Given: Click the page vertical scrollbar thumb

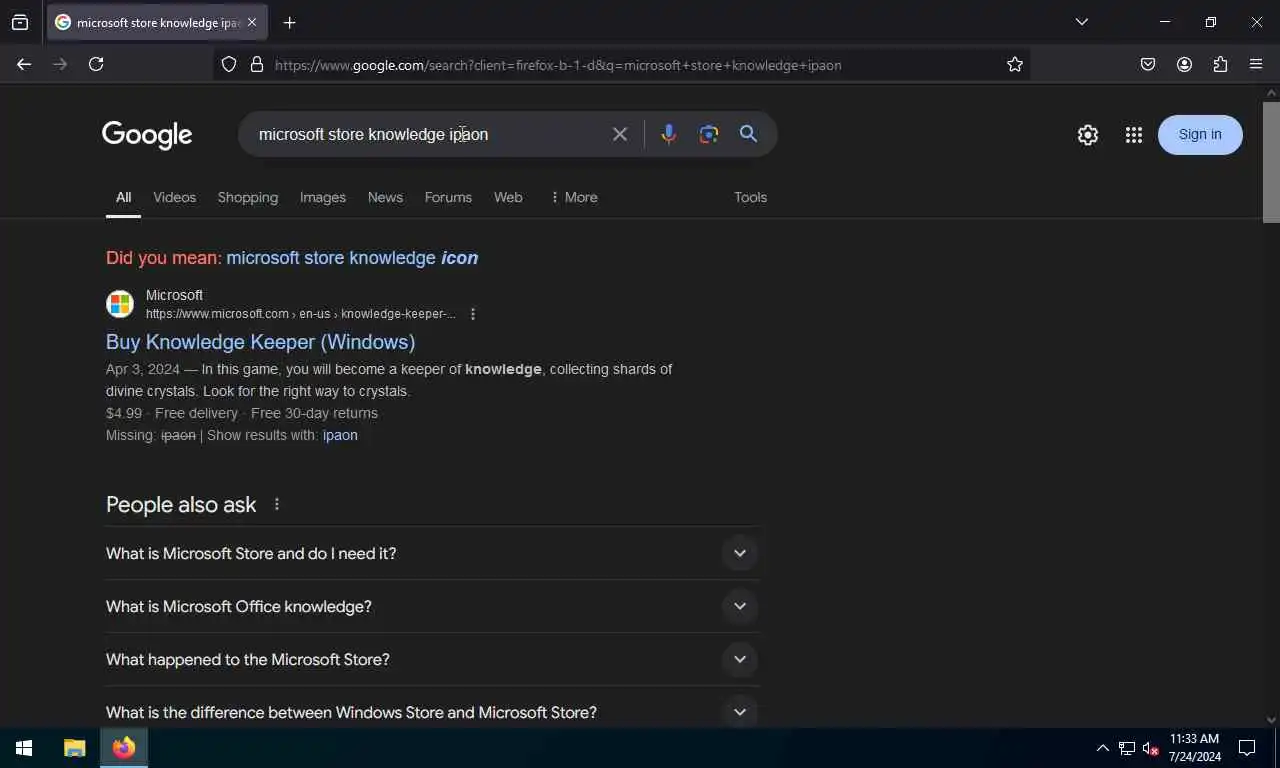Looking at the screenshot, I should [1271, 160].
